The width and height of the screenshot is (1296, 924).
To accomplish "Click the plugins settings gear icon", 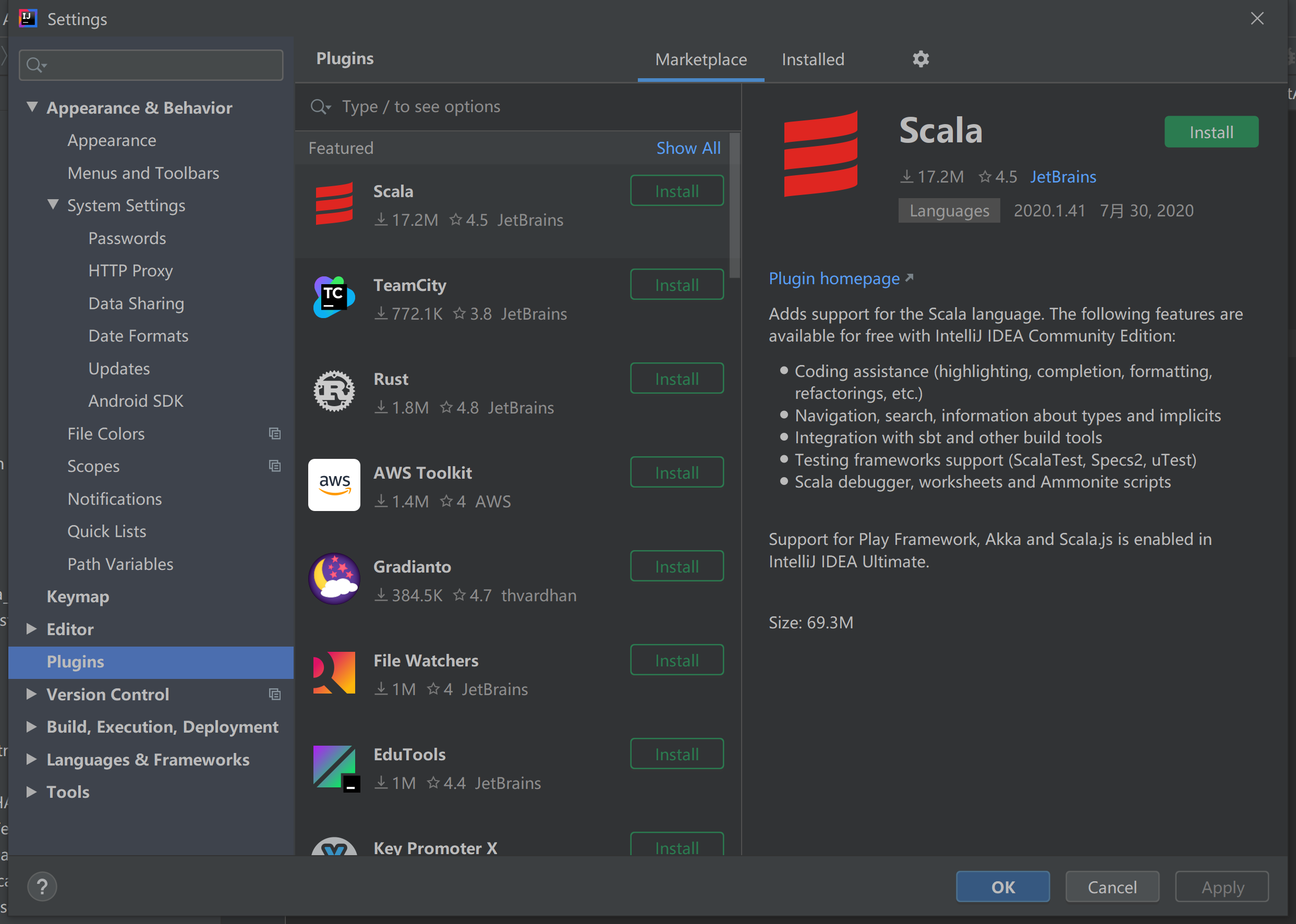I will tap(920, 59).
